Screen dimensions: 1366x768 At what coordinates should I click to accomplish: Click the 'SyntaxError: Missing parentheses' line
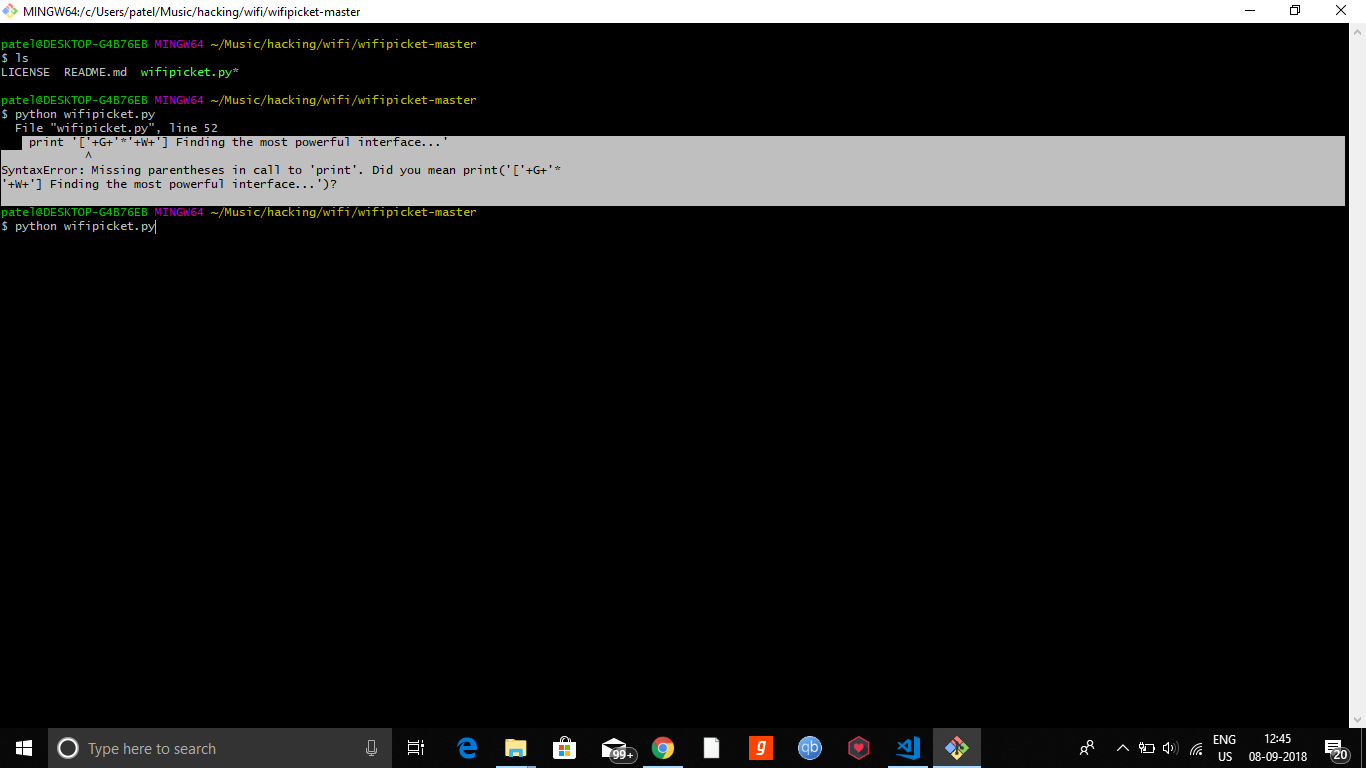click(281, 170)
